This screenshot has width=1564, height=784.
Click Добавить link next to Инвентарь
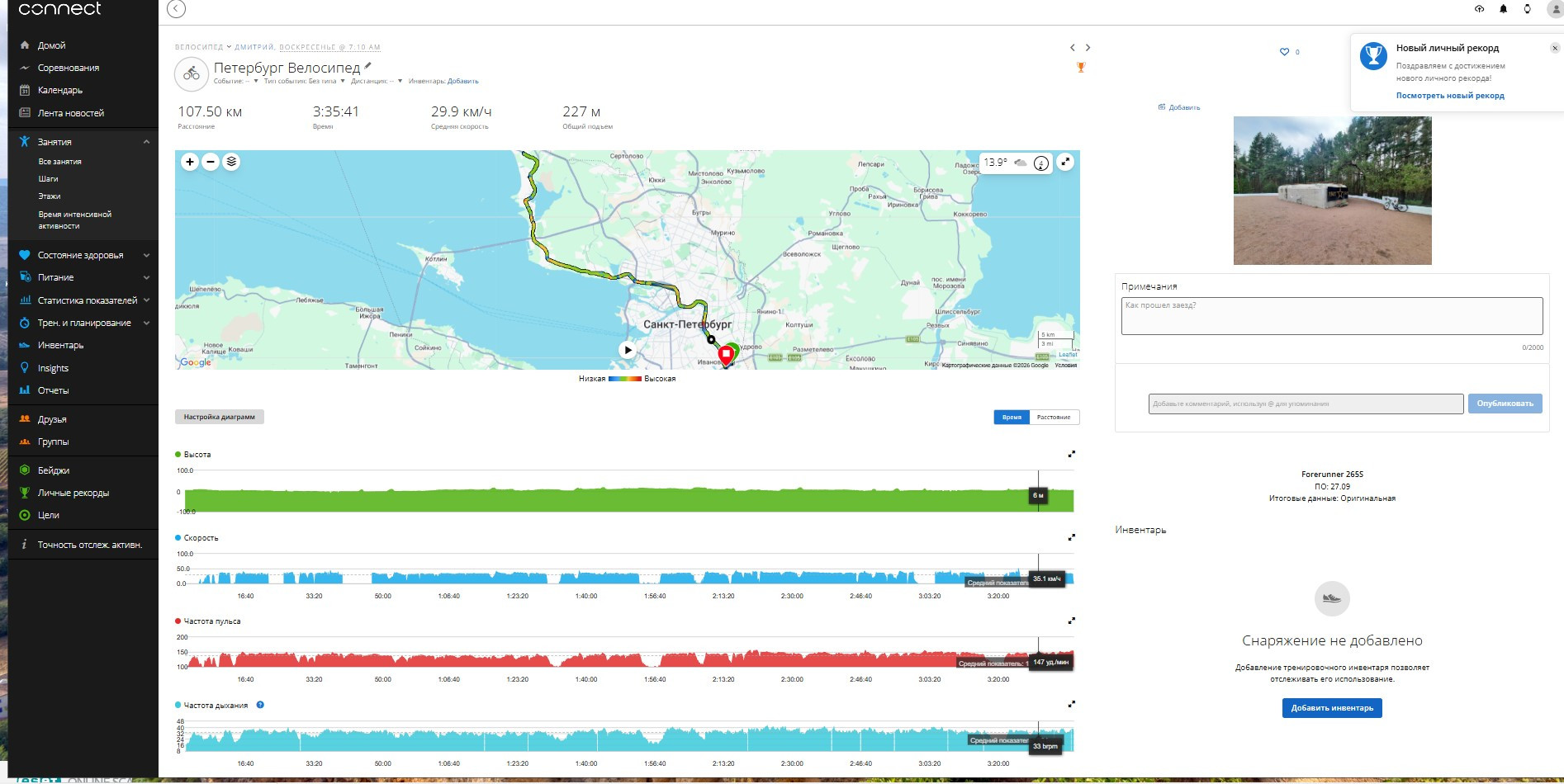(463, 81)
